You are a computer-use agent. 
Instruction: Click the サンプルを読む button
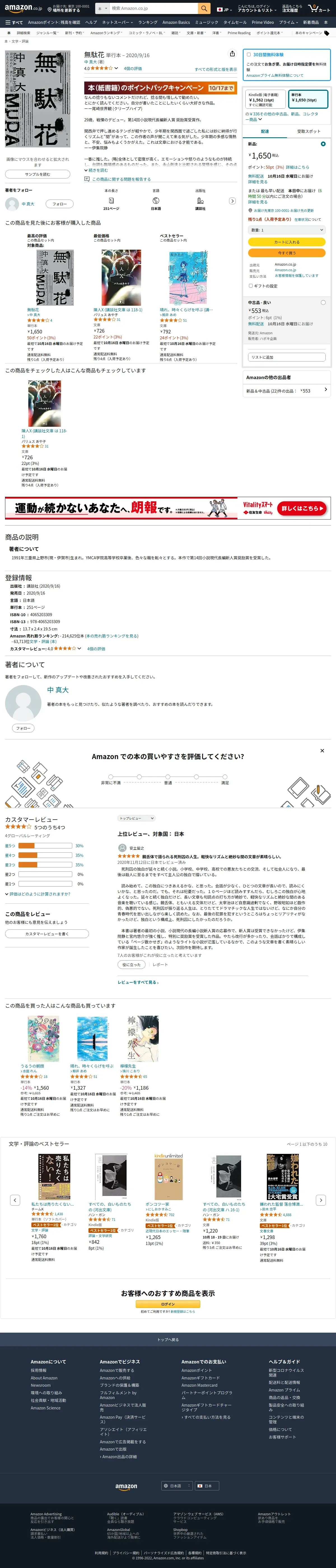38,174
